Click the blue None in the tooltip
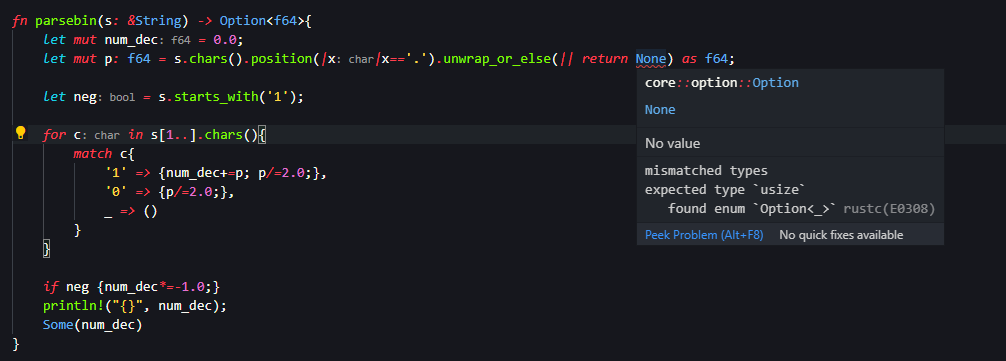The width and height of the screenshot is (1006, 361). 660,110
